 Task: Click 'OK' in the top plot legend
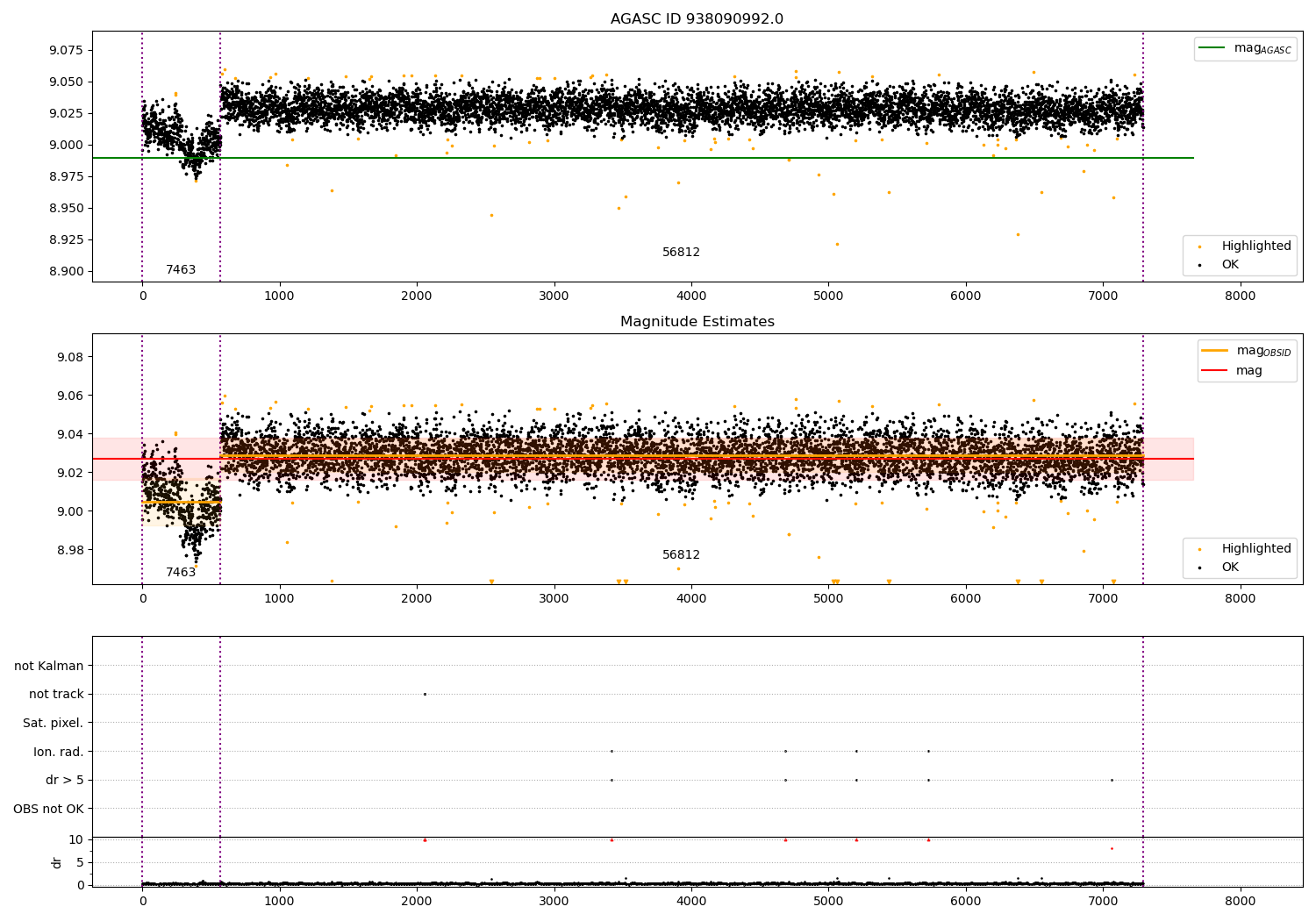(1230, 265)
